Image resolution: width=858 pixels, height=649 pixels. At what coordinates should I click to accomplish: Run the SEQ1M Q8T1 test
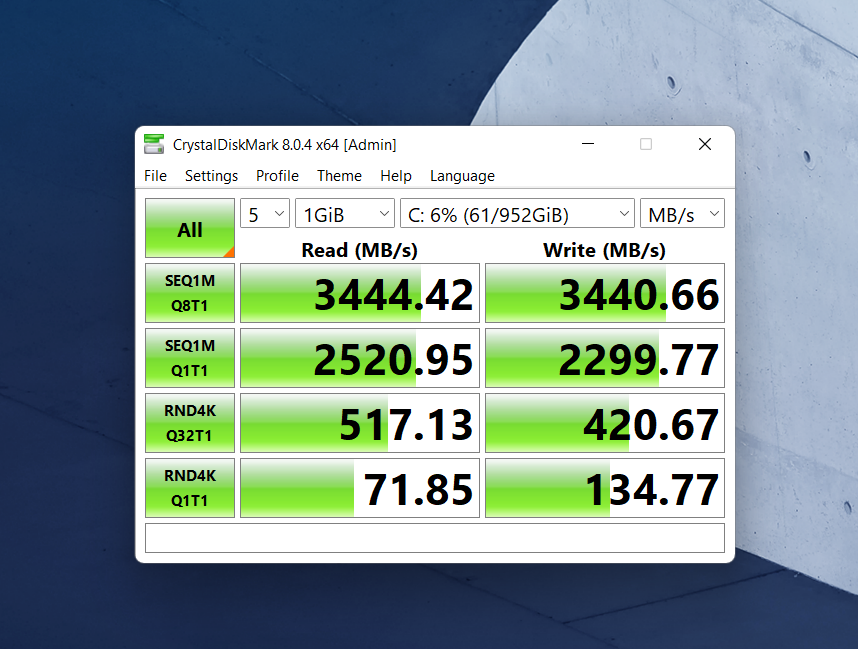coord(190,293)
